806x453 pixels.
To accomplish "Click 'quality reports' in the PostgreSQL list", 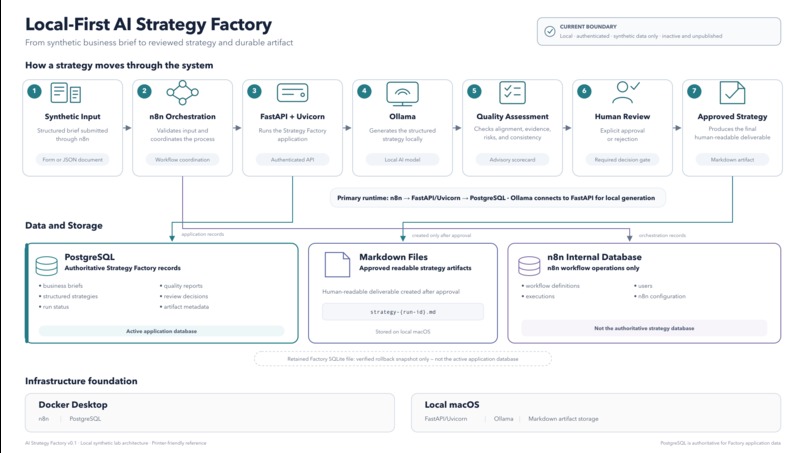I will (183, 286).
